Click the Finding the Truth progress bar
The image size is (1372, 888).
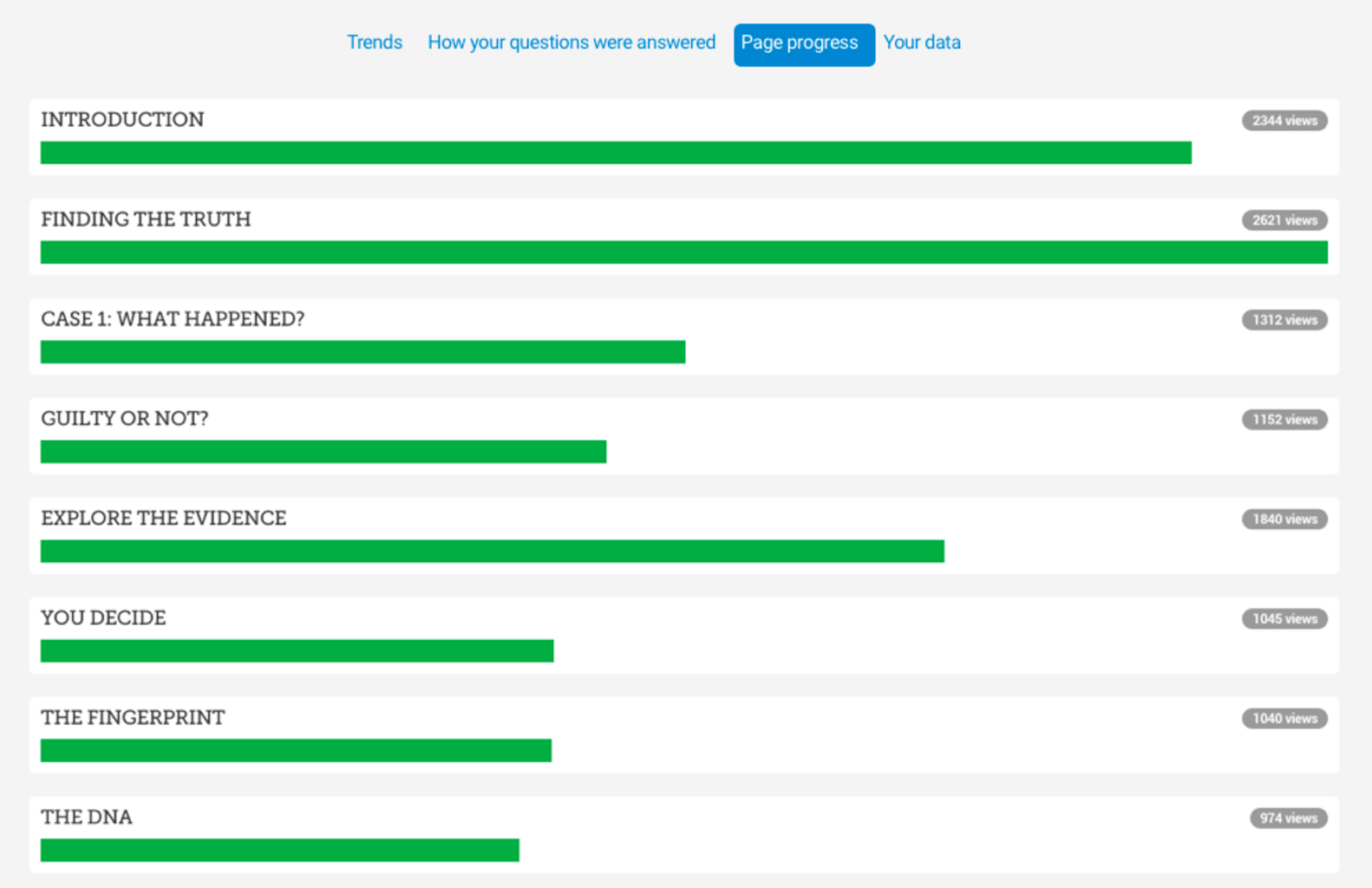click(x=683, y=252)
